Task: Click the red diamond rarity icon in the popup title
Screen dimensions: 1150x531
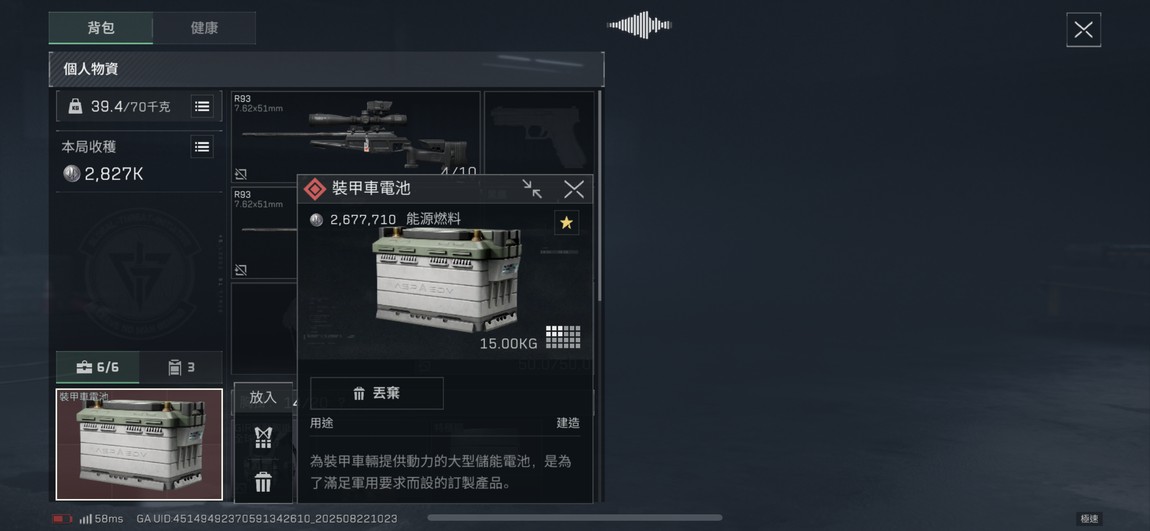Action: click(315, 189)
